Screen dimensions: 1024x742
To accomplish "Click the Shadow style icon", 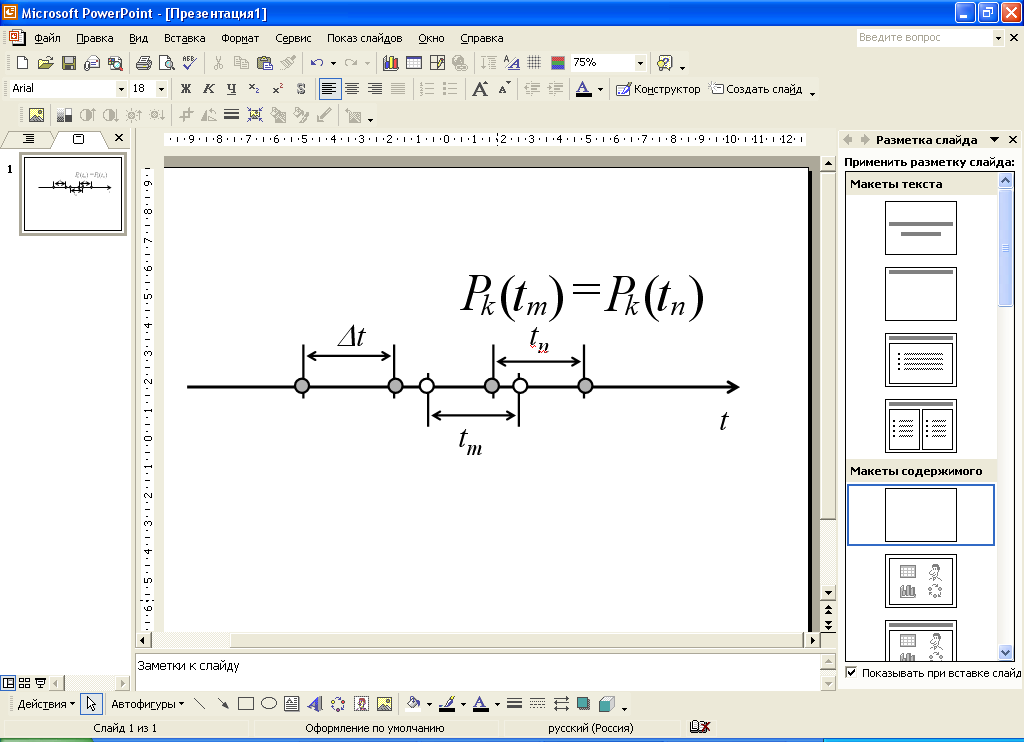I will [583, 703].
